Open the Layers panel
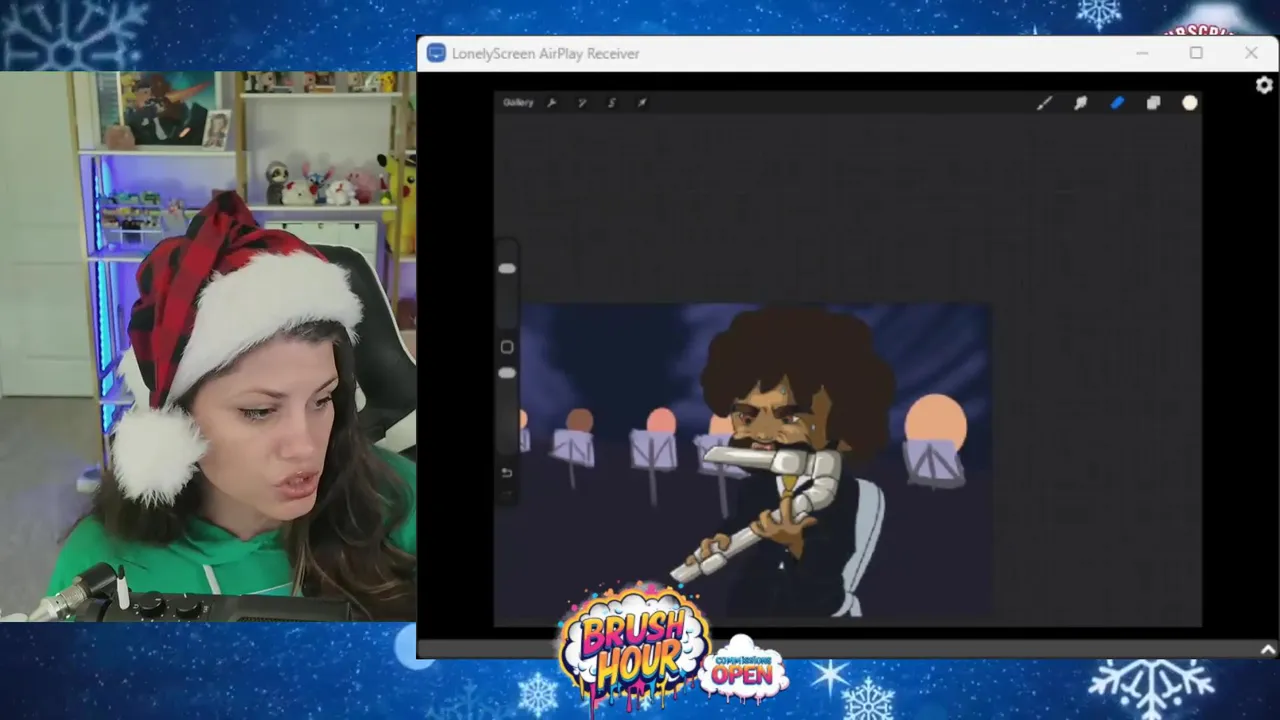Screen dimensions: 1280x720 point(1153,103)
